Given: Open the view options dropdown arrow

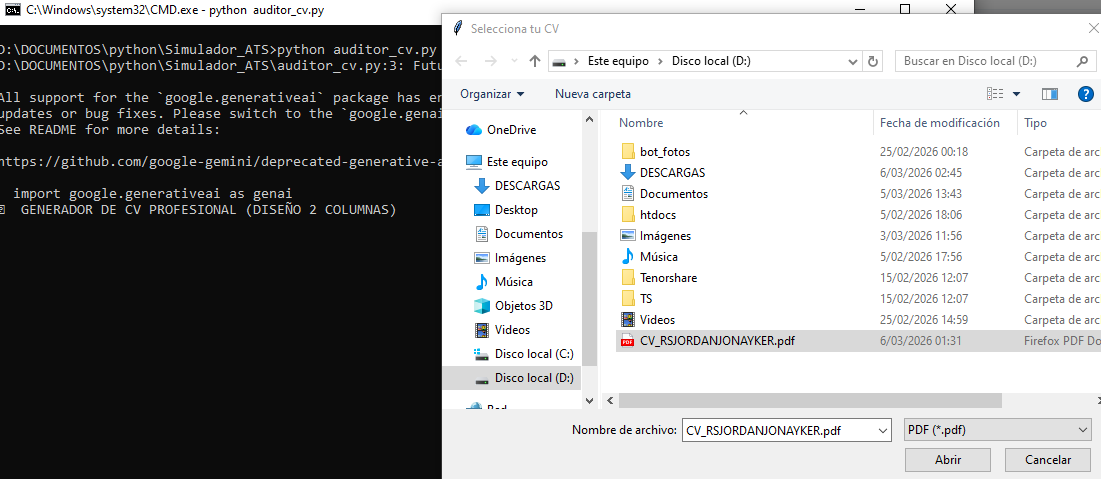Looking at the screenshot, I should click(1017, 94).
